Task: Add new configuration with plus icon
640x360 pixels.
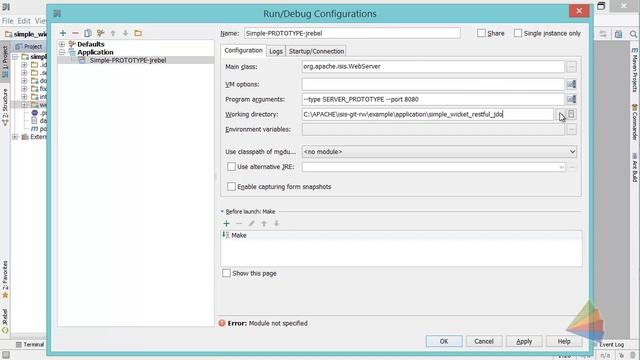Action: [x=63, y=33]
